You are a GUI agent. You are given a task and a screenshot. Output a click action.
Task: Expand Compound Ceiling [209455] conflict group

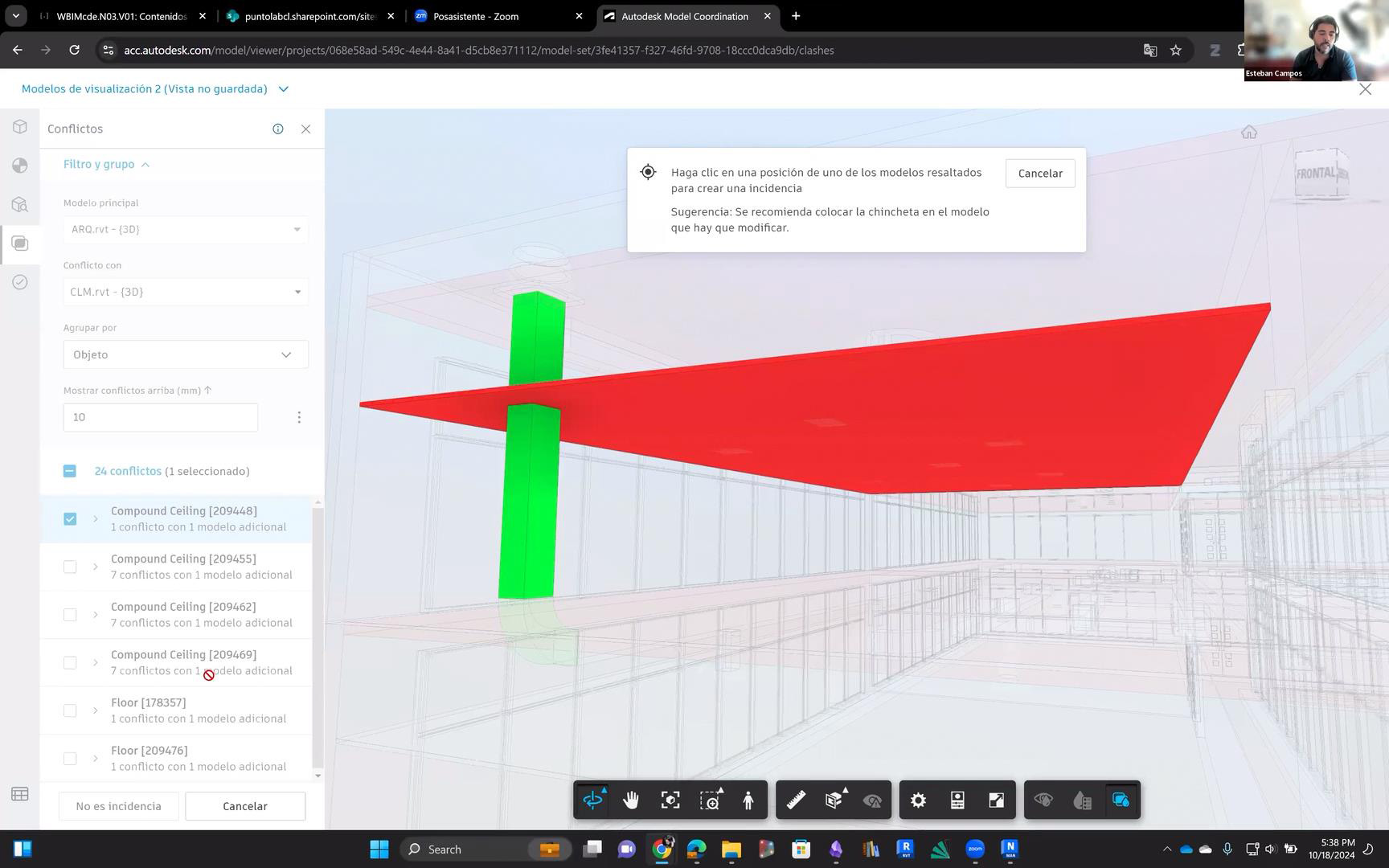[96, 567]
